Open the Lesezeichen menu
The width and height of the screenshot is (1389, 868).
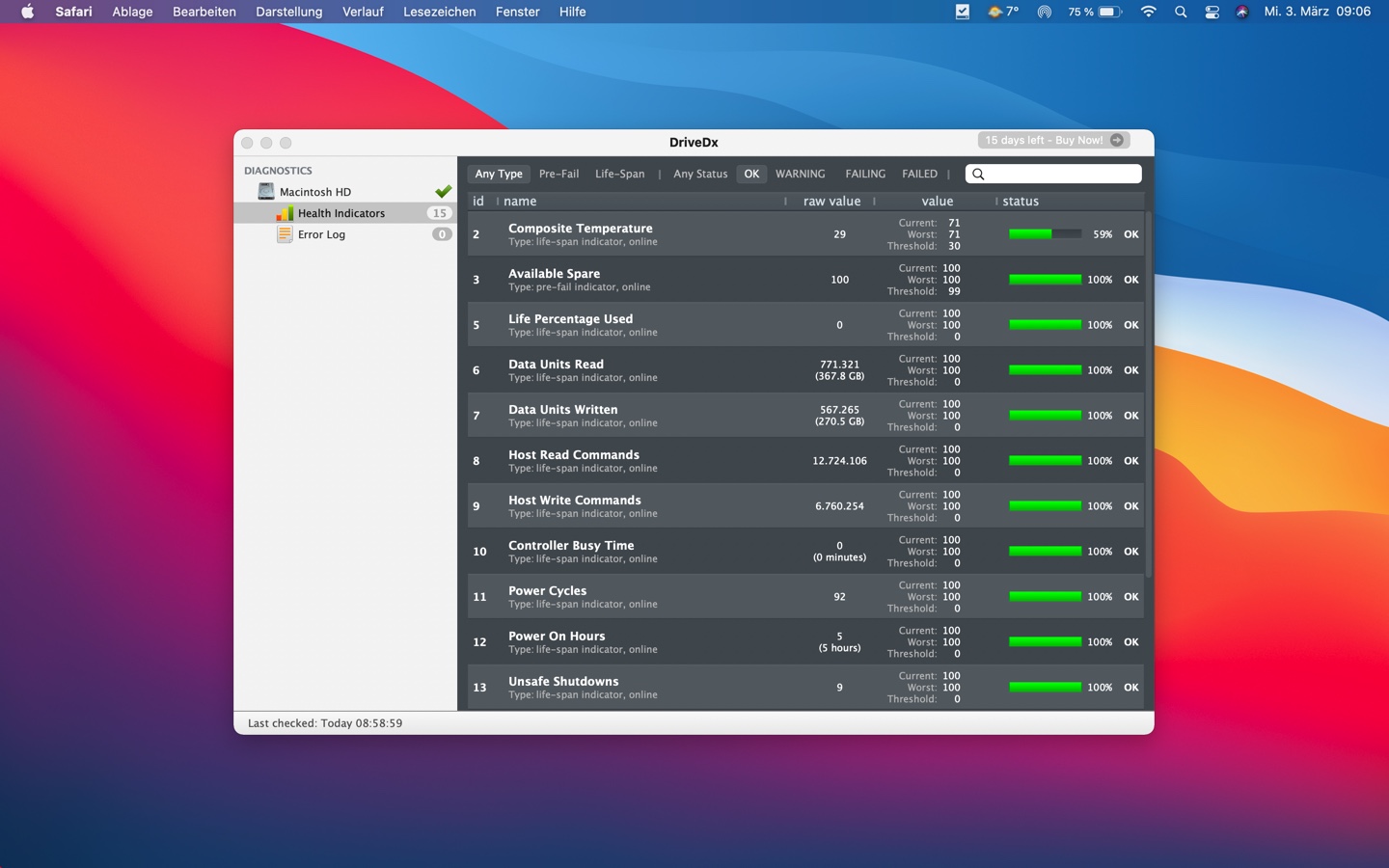pyautogui.click(x=439, y=12)
